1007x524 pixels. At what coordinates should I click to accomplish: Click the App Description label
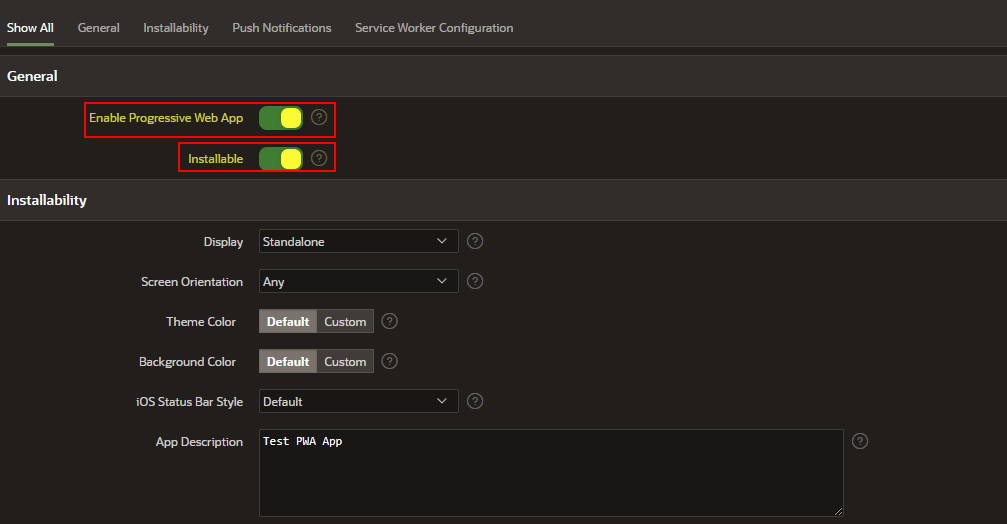click(x=199, y=442)
